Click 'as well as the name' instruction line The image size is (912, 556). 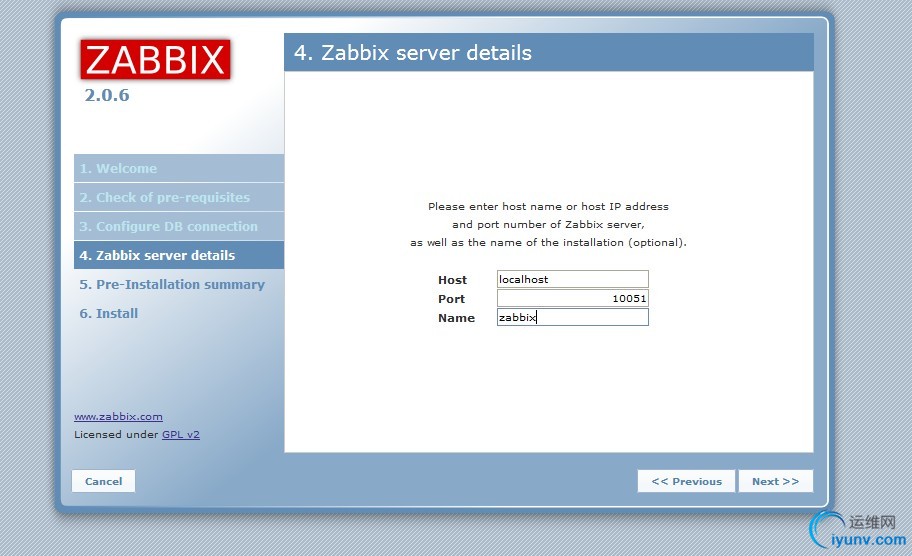click(x=548, y=243)
